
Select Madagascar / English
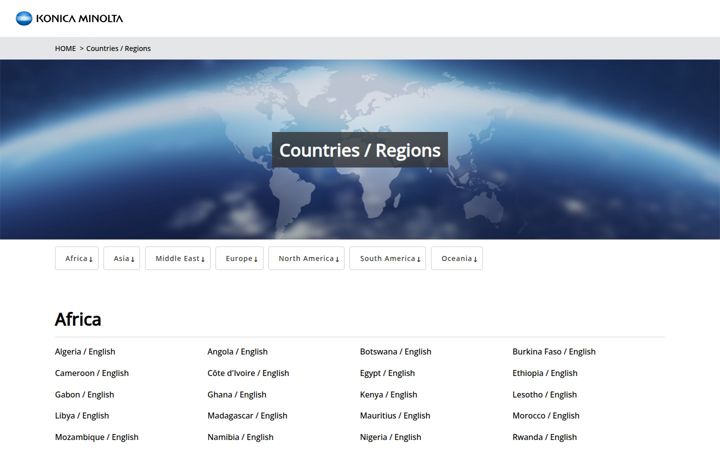click(x=247, y=416)
